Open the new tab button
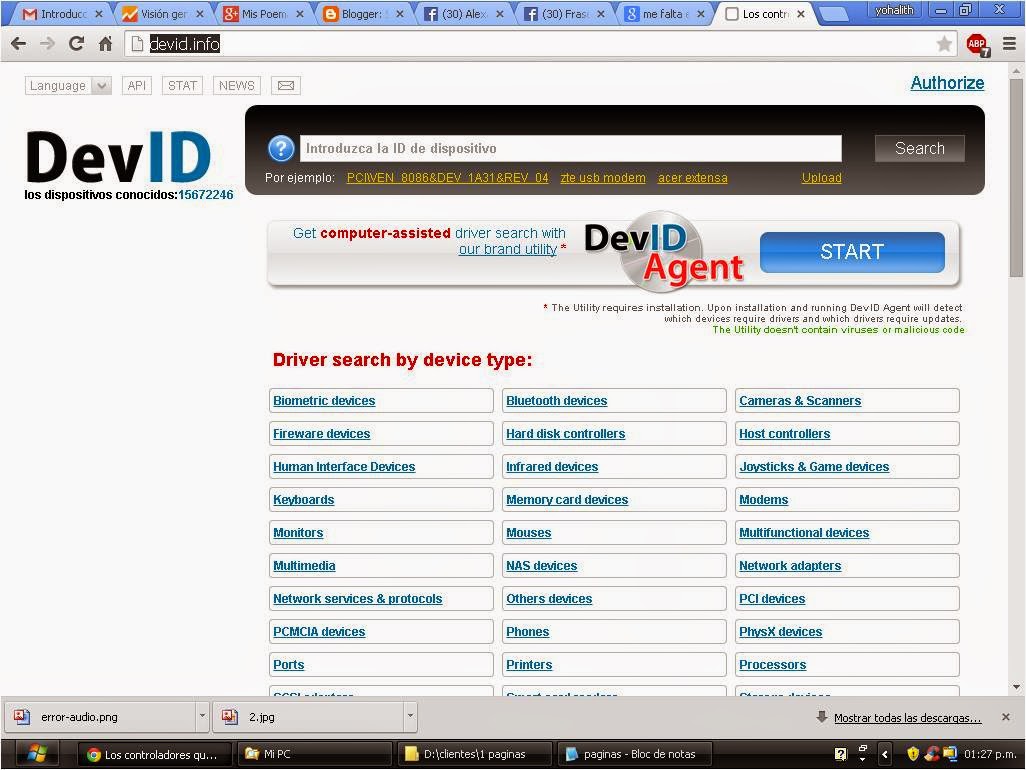This screenshot has width=1026, height=770. coord(834,14)
